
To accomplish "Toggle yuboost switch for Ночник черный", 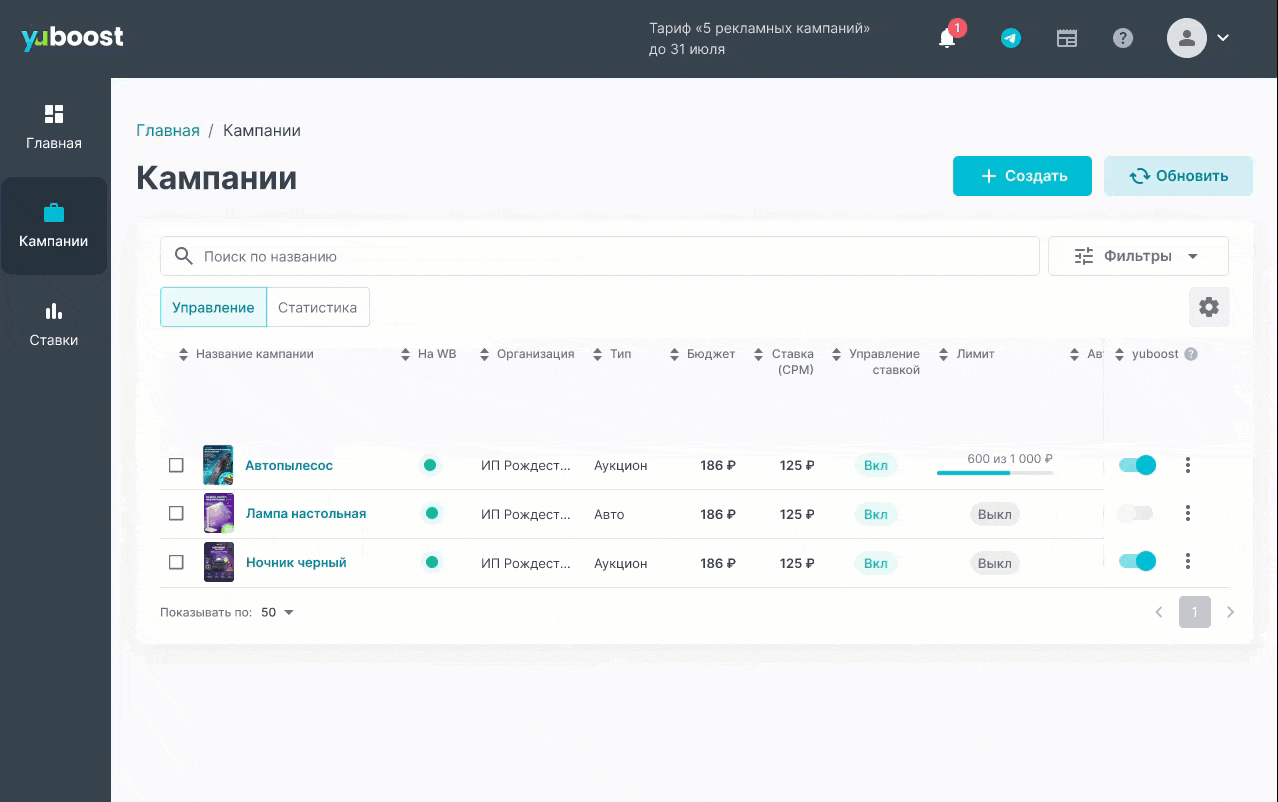I will (1137, 561).
